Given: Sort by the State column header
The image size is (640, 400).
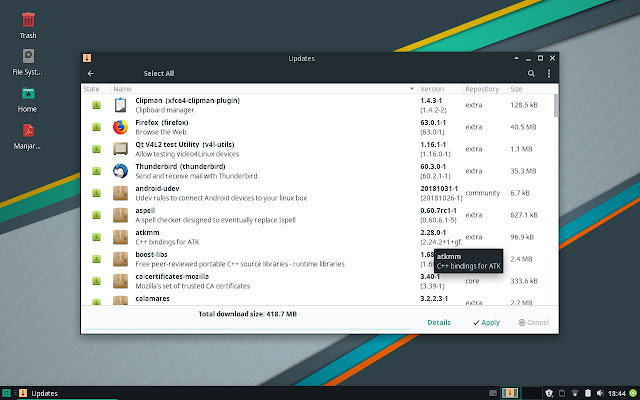Looking at the screenshot, I should point(96,89).
